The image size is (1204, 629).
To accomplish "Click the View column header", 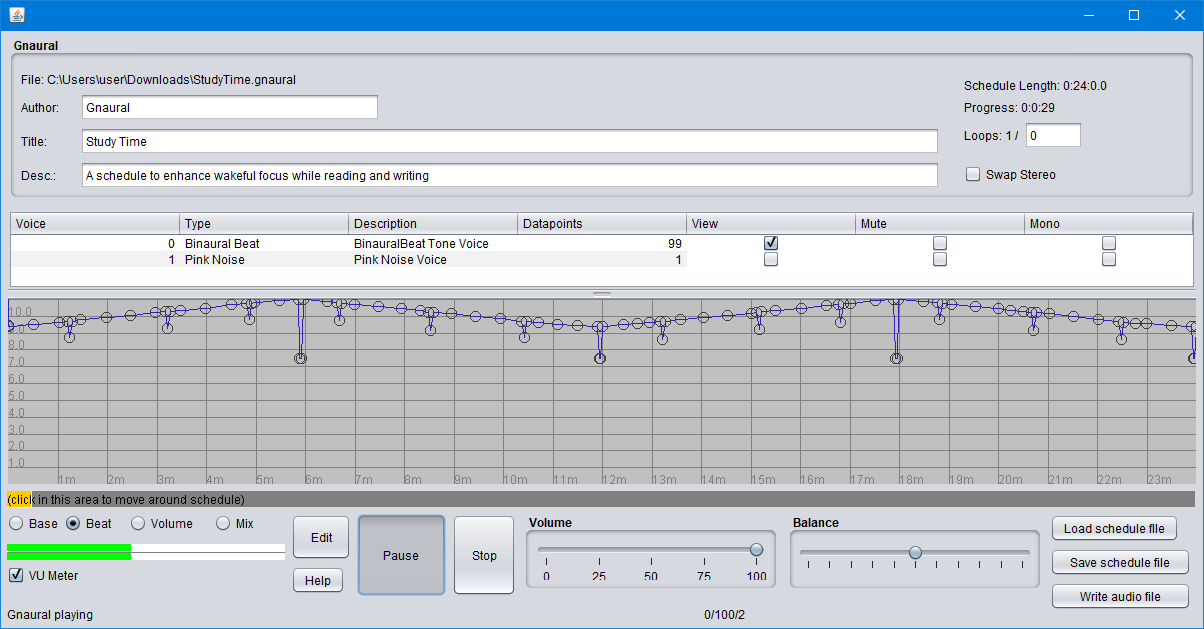I will (x=771, y=224).
